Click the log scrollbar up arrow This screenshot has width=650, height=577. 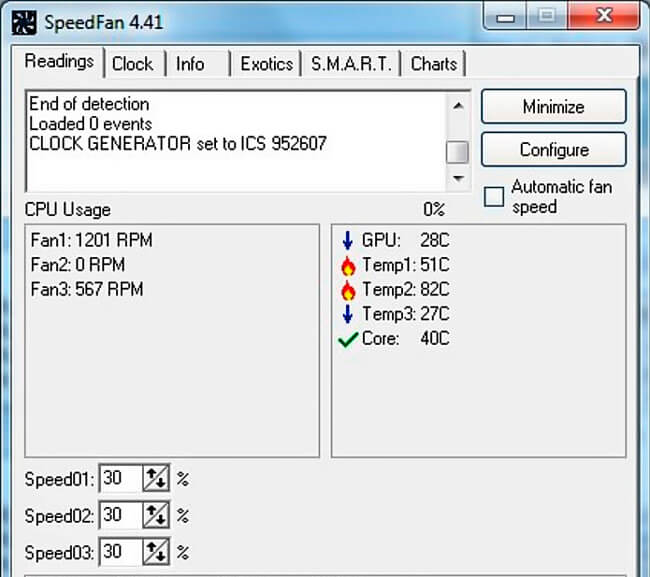pos(458,106)
